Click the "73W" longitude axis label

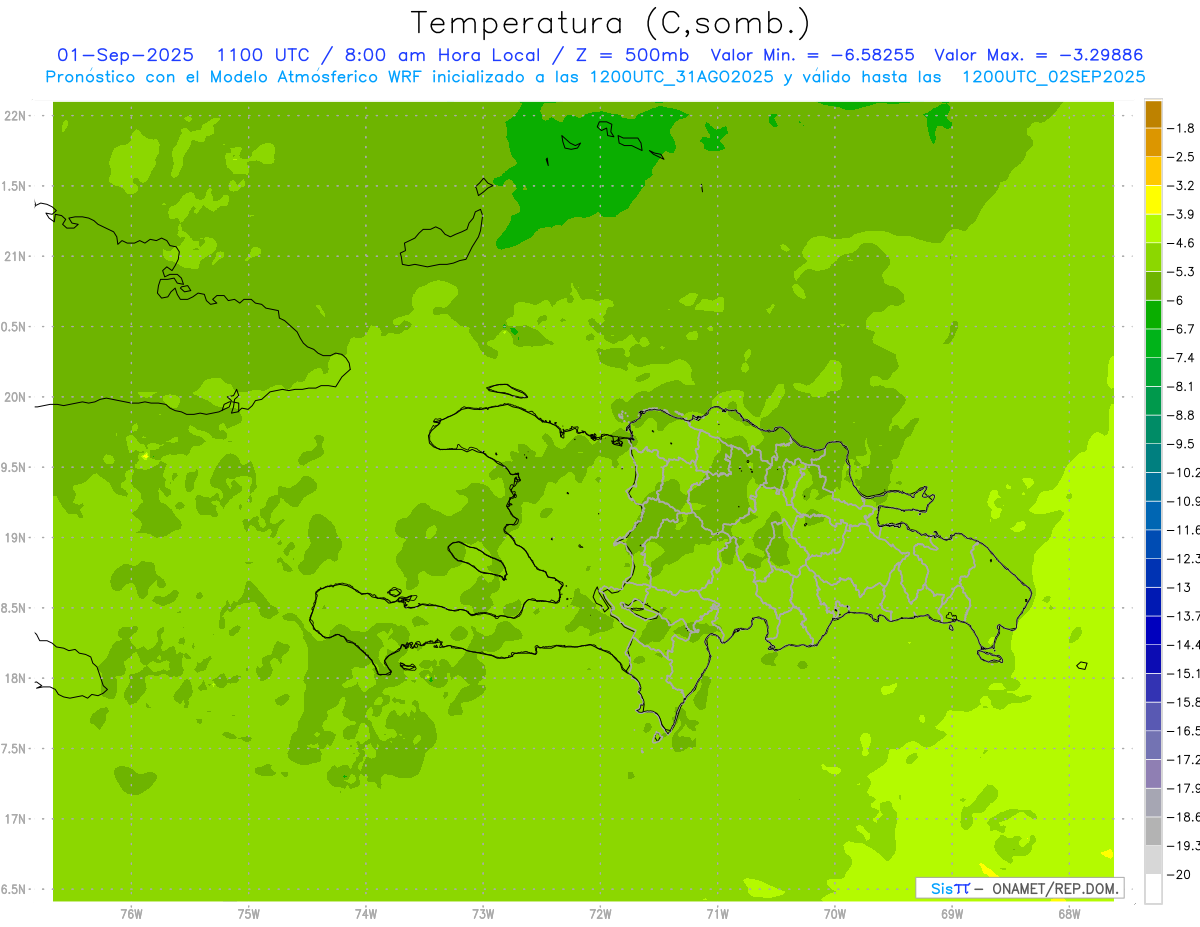pos(483,914)
